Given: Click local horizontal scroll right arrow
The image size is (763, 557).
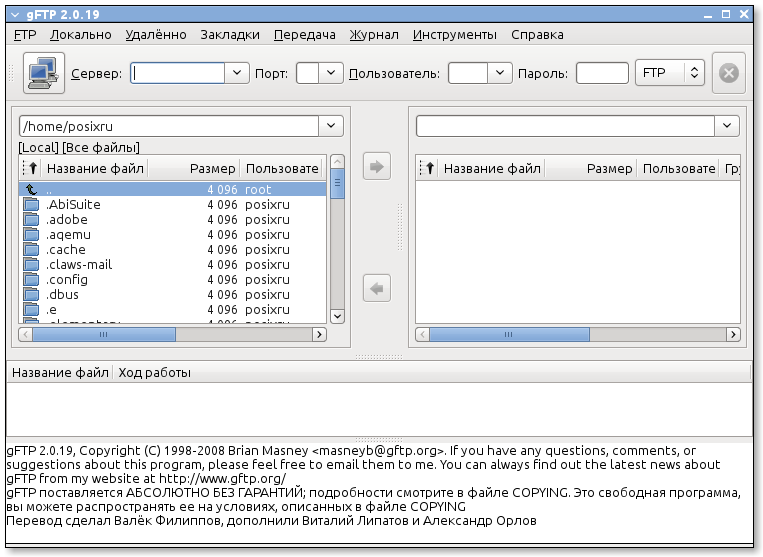Looking at the screenshot, I should [x=319, y=334].
